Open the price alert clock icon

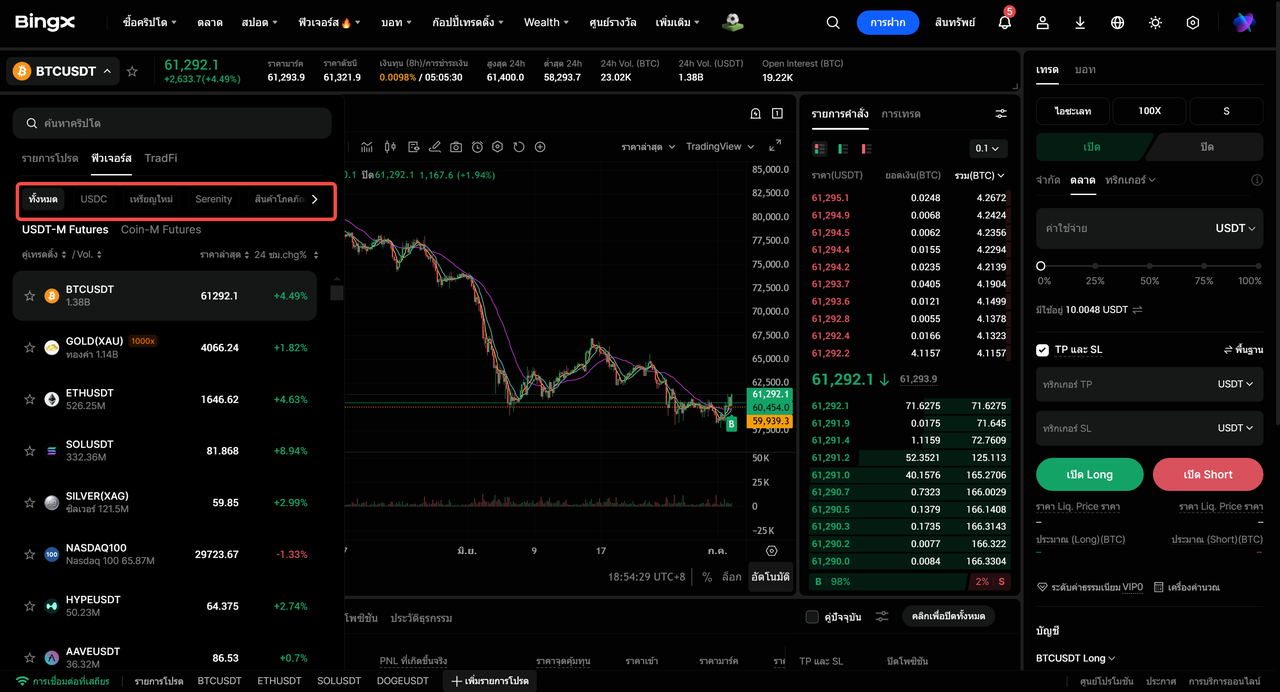pos(477,147)
